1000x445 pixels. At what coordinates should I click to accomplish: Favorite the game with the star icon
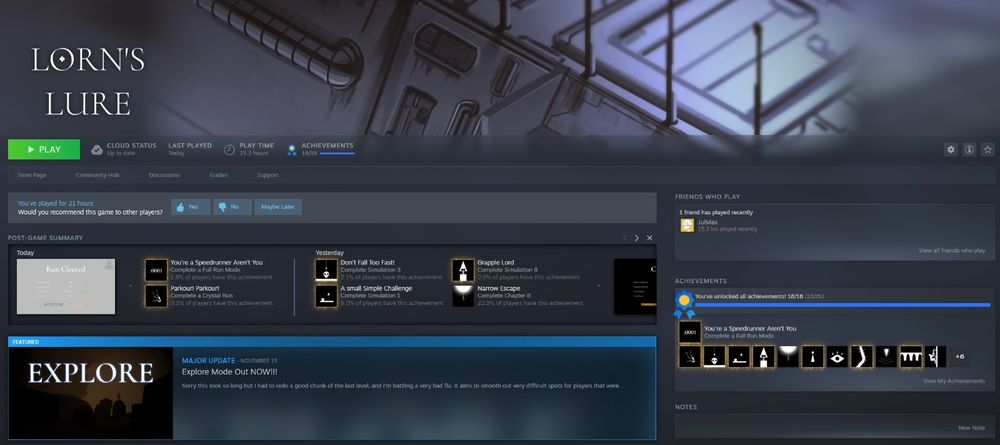click(x=988, y=150)
